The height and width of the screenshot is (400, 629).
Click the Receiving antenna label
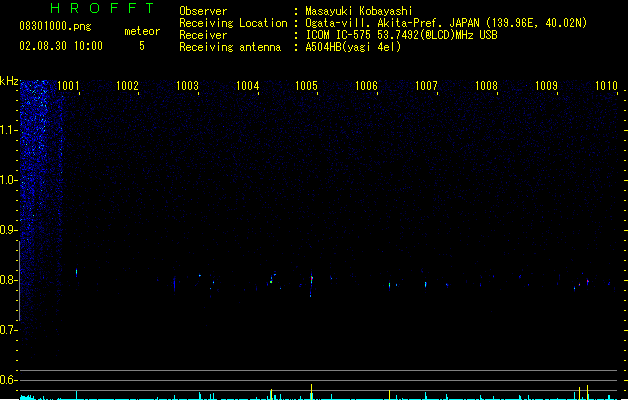[230, 47]
